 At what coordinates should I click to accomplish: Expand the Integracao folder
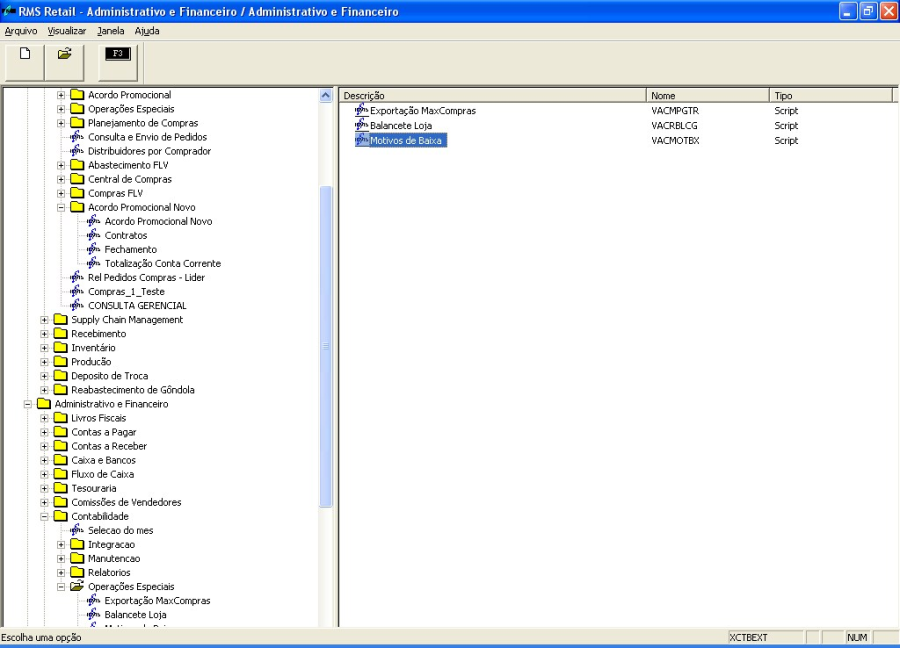tap(61, 545)
